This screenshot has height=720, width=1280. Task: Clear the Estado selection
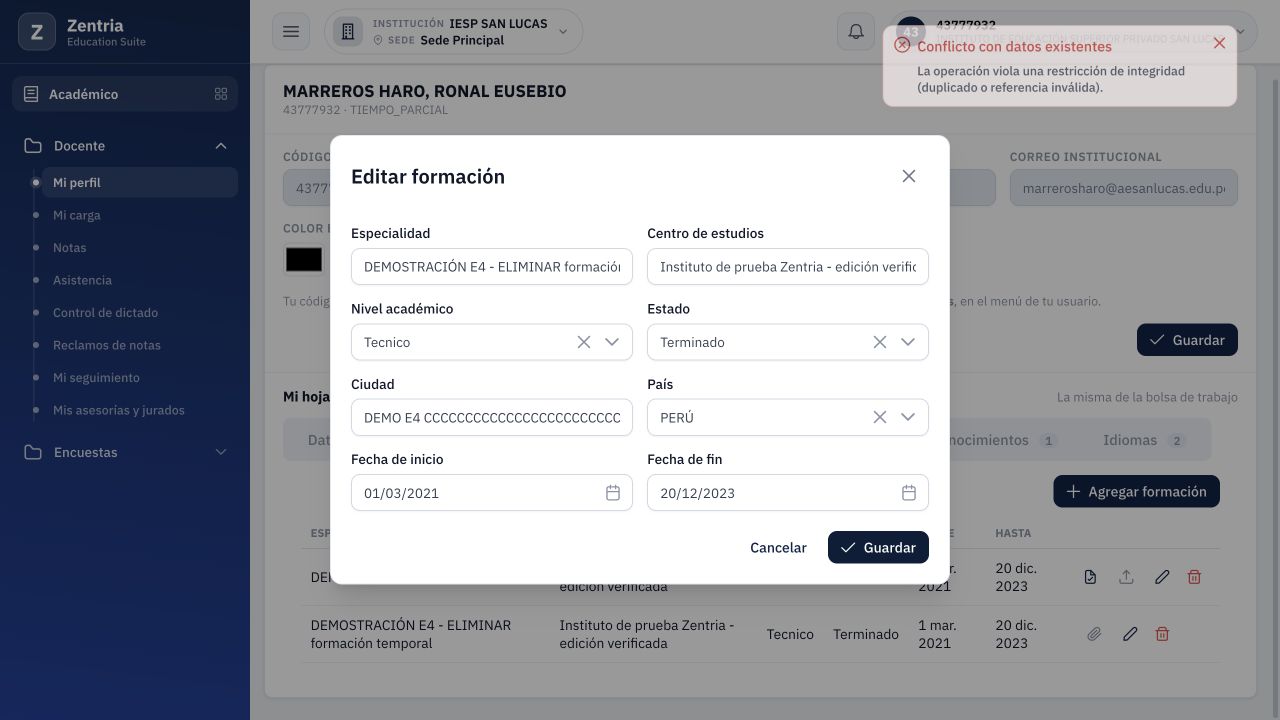pyautogui.click(x=880, y=342)
